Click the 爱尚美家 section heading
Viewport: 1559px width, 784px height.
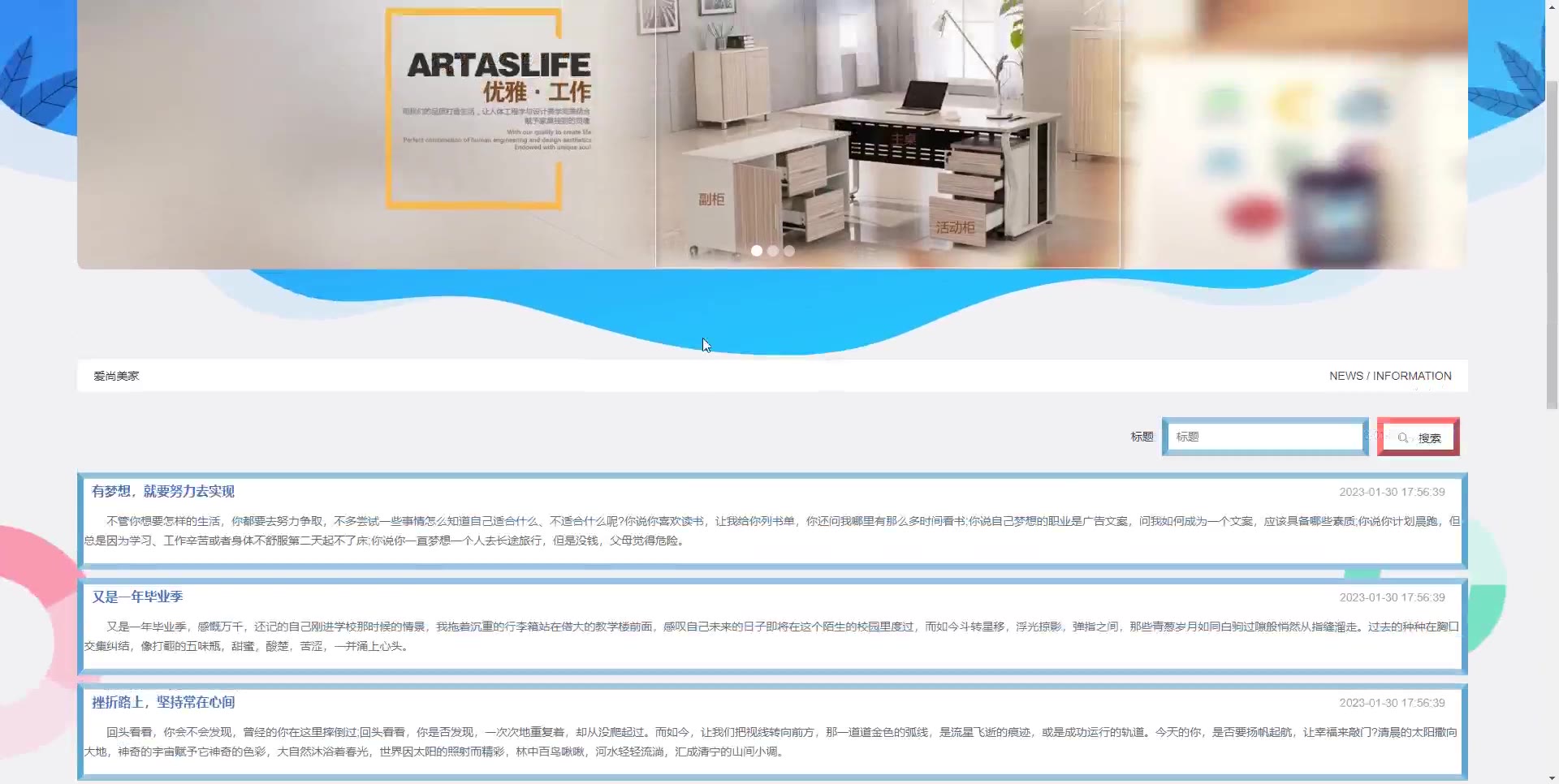click(116, 376)
